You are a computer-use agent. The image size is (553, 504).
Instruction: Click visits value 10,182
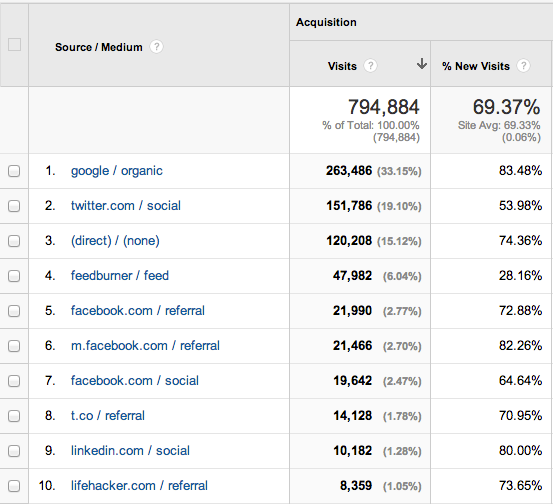pos(353,450)
